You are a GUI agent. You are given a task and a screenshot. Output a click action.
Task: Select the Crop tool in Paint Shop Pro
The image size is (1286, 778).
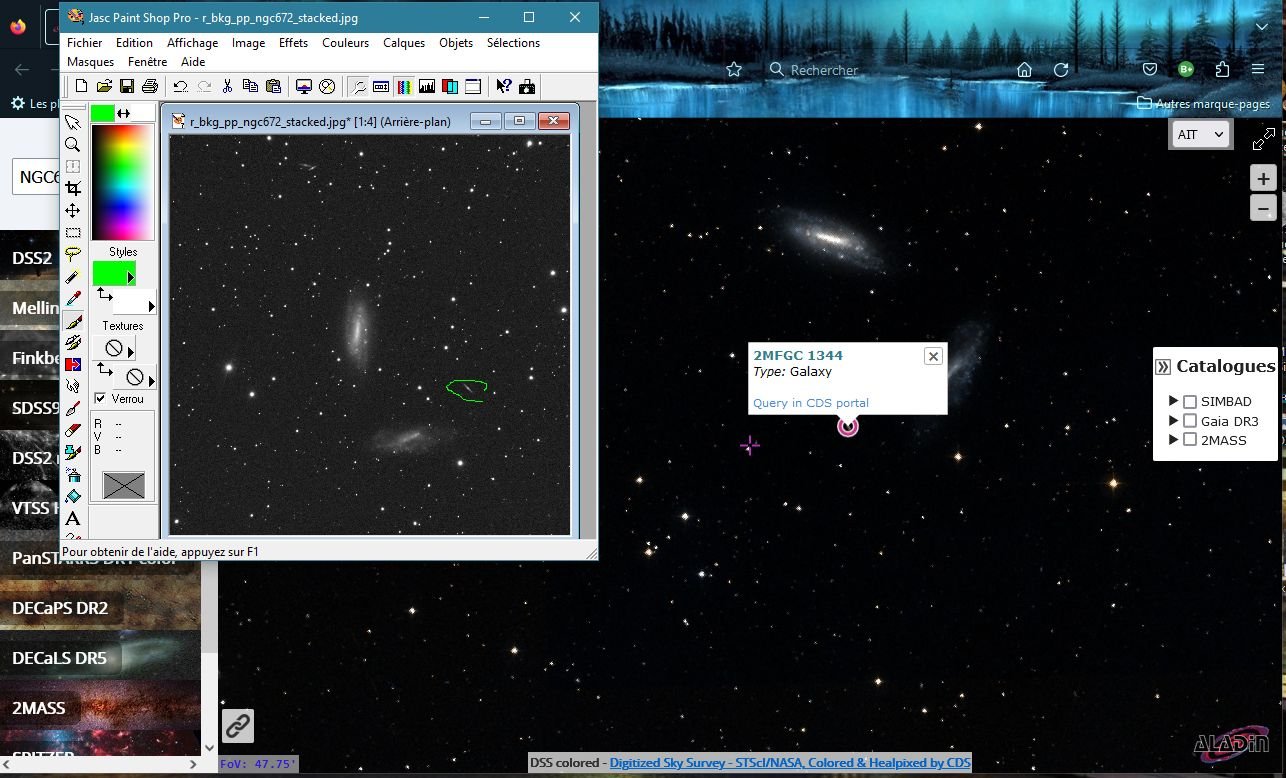73,188
